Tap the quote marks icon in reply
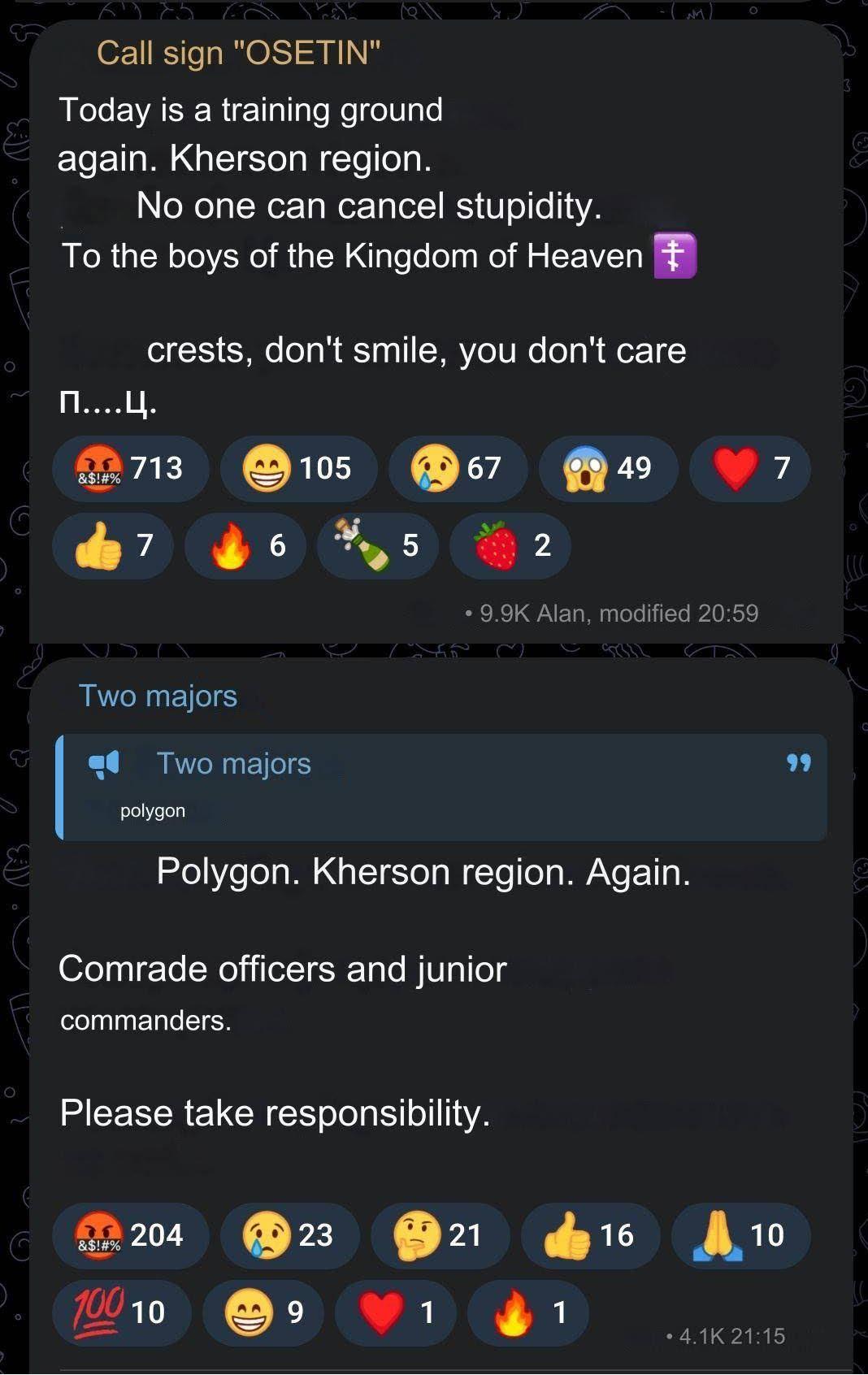Viewport: 868px width, 1375px height. pos(799,762)
